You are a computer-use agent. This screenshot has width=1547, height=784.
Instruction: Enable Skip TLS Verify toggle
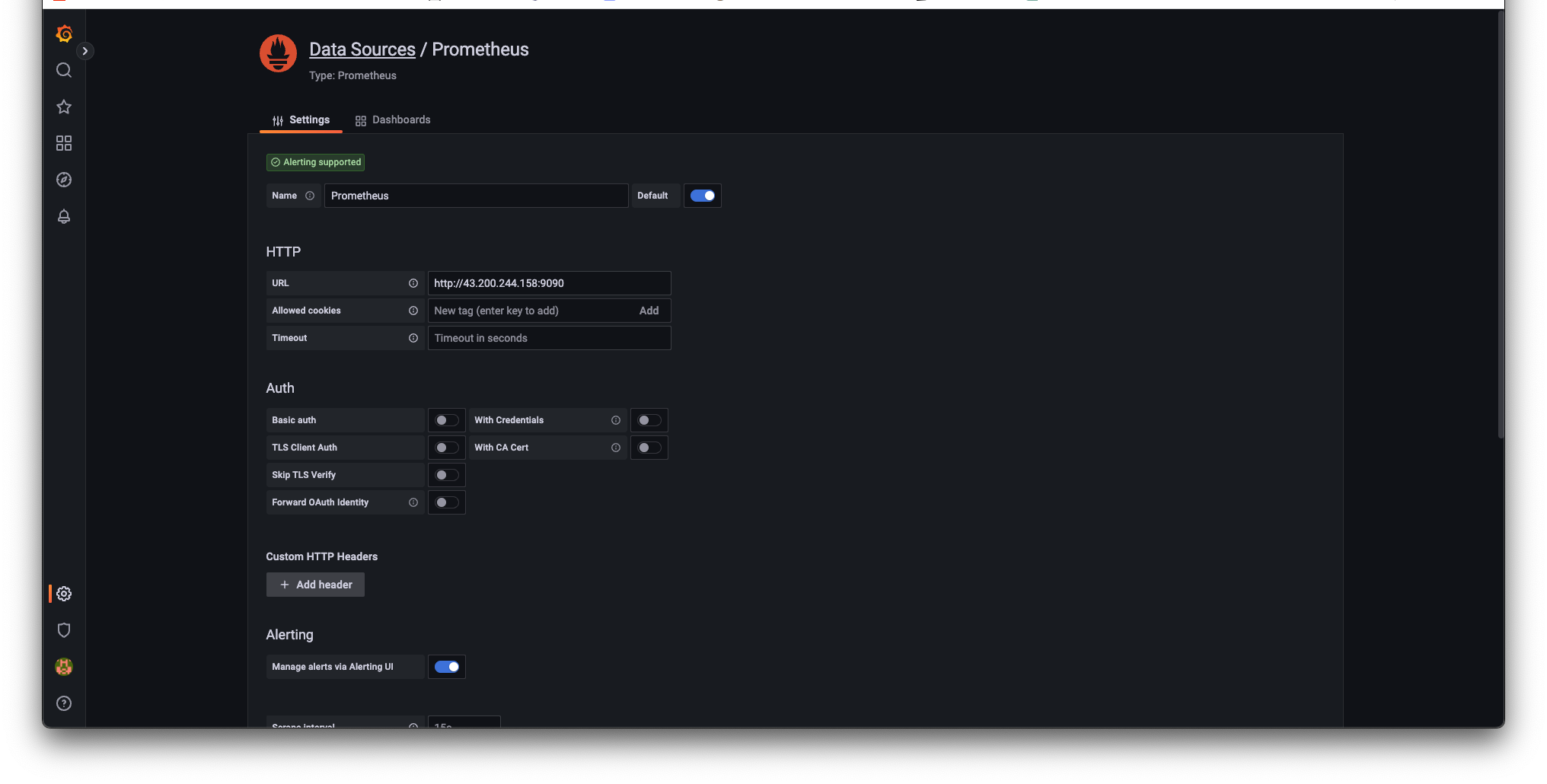click(x=447, y=475)
